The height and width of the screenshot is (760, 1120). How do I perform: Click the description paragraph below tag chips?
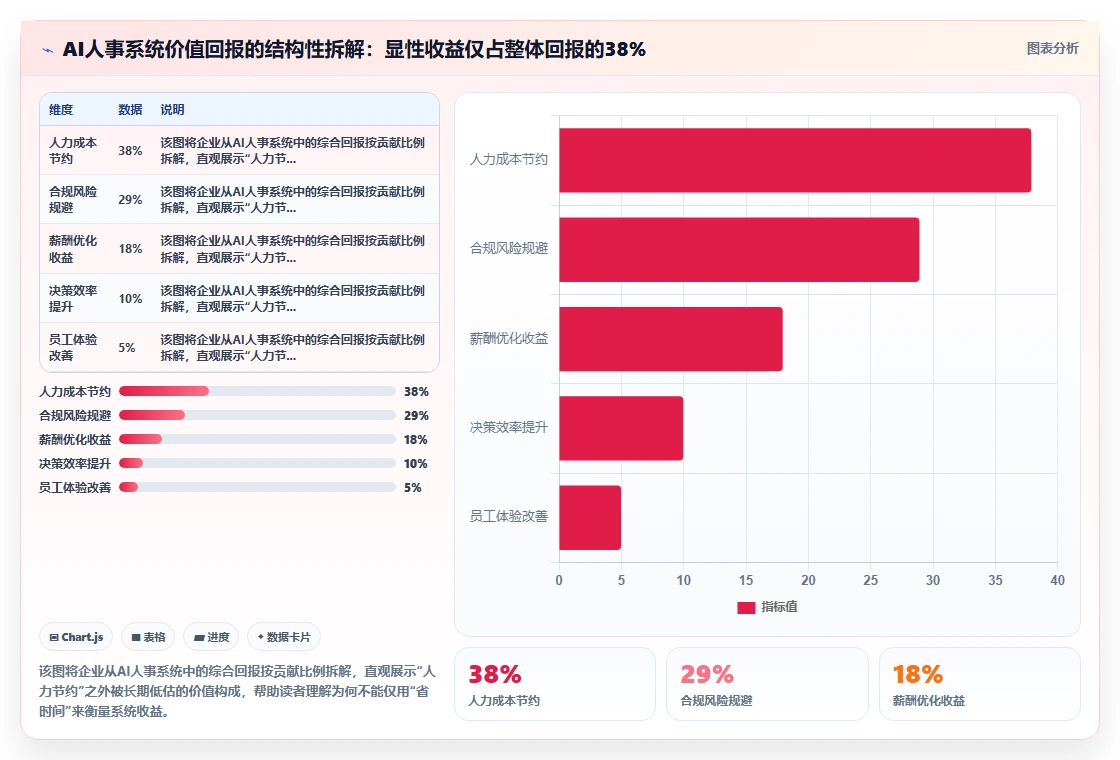237,691
